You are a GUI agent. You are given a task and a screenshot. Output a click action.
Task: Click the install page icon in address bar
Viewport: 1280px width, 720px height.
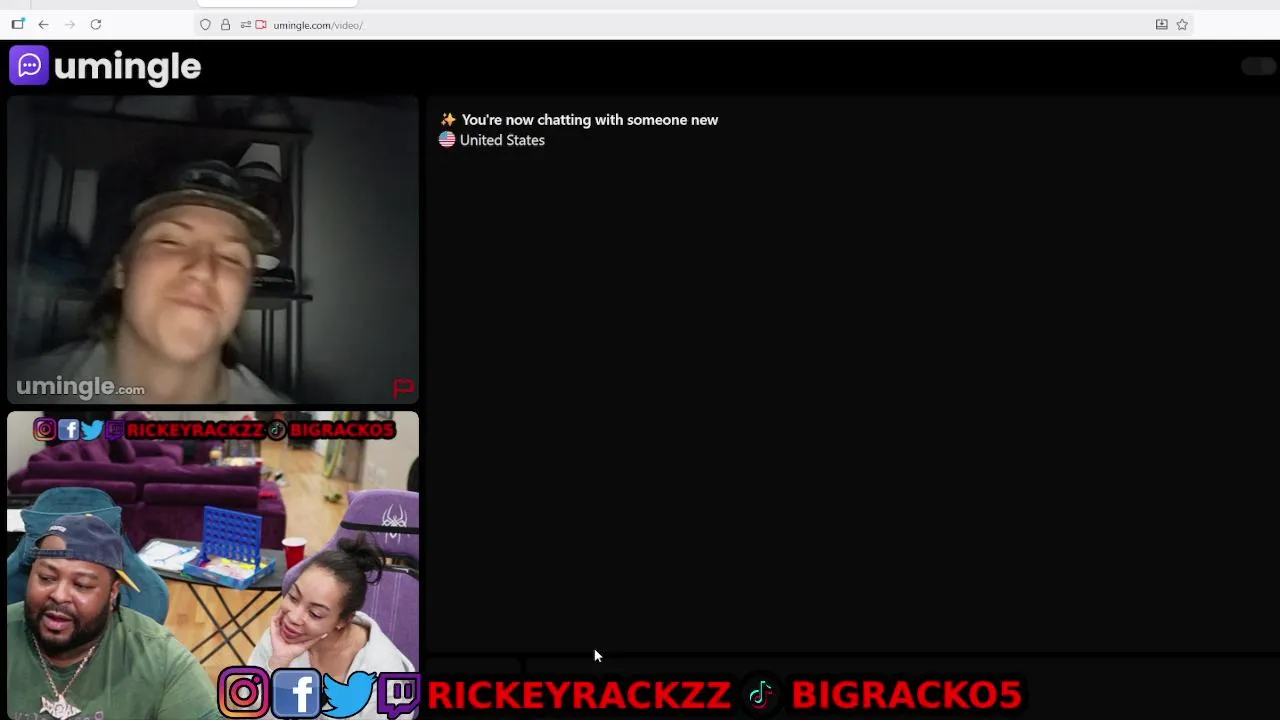tap(1161, 24)
